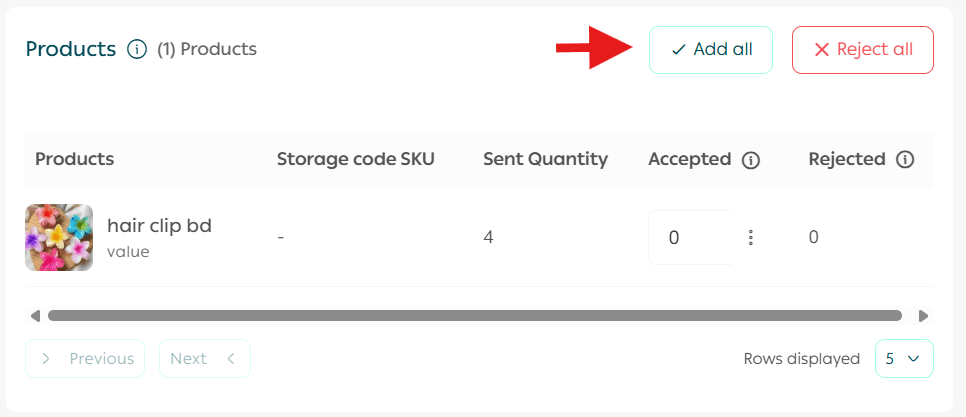Go to the Next page
966x417 pixels.
tap(204, 358)
